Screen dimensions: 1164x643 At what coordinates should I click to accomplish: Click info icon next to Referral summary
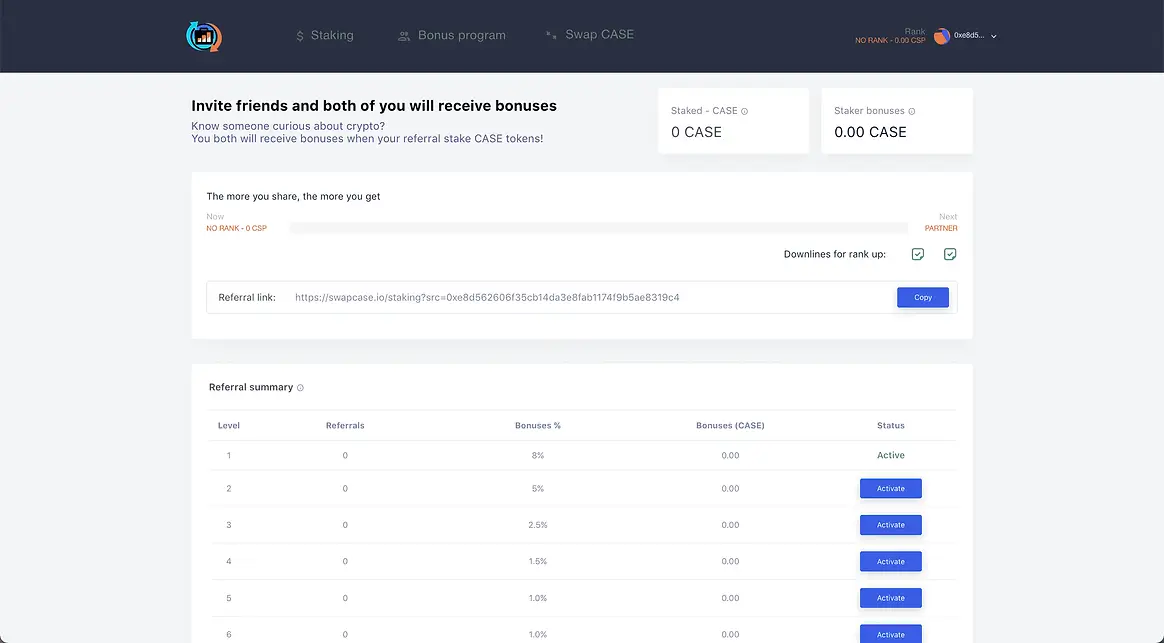[x=300, y=388]
